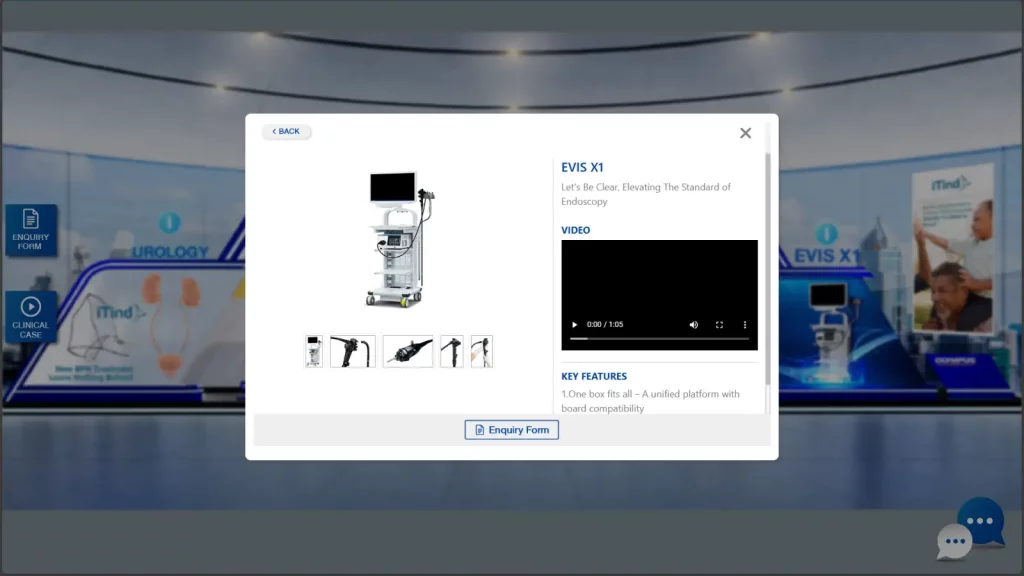Close the EVIS X1 product dialog
The image size is (1024, 576).
[745, 133]
